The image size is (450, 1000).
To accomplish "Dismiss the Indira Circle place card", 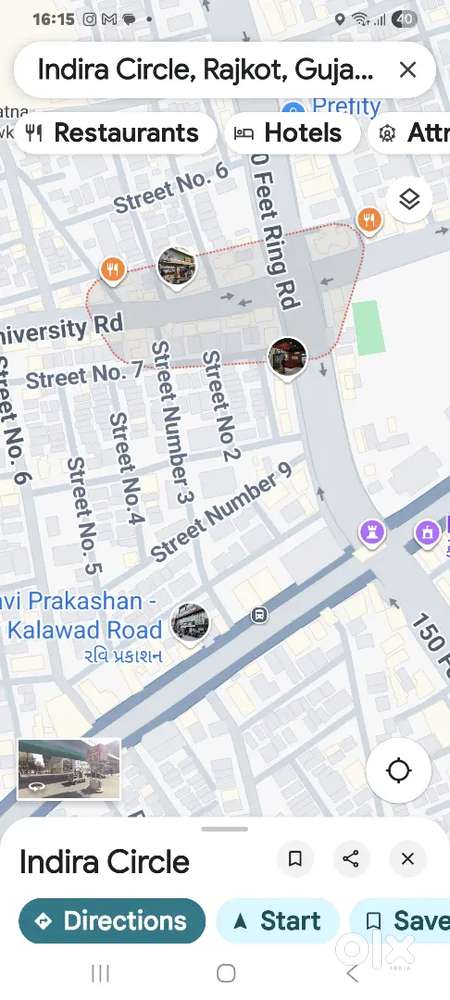I will click(407, 858).
